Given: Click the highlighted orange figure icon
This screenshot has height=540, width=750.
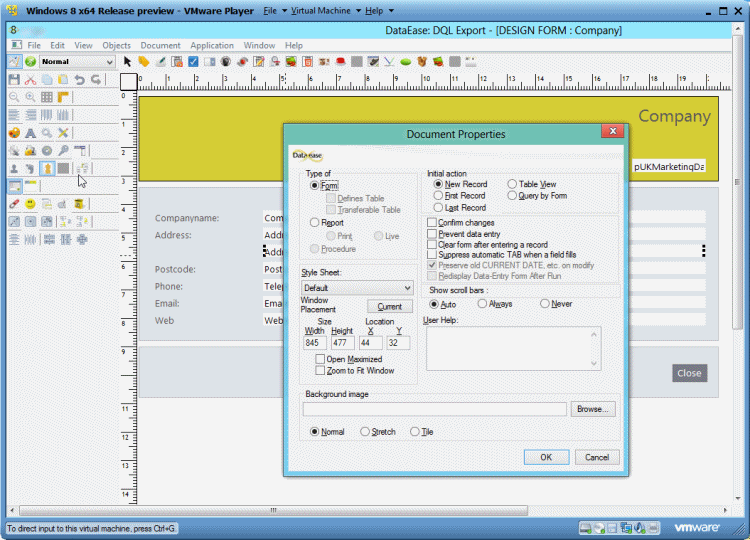Looking at the screenshot, I should coord(47,168).
